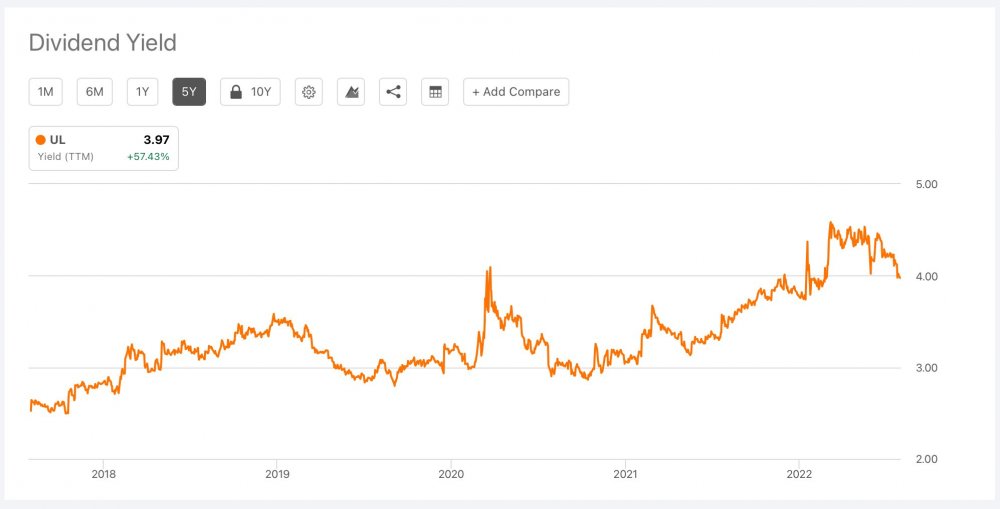Click the +57.43% change figure

point(147,157)
